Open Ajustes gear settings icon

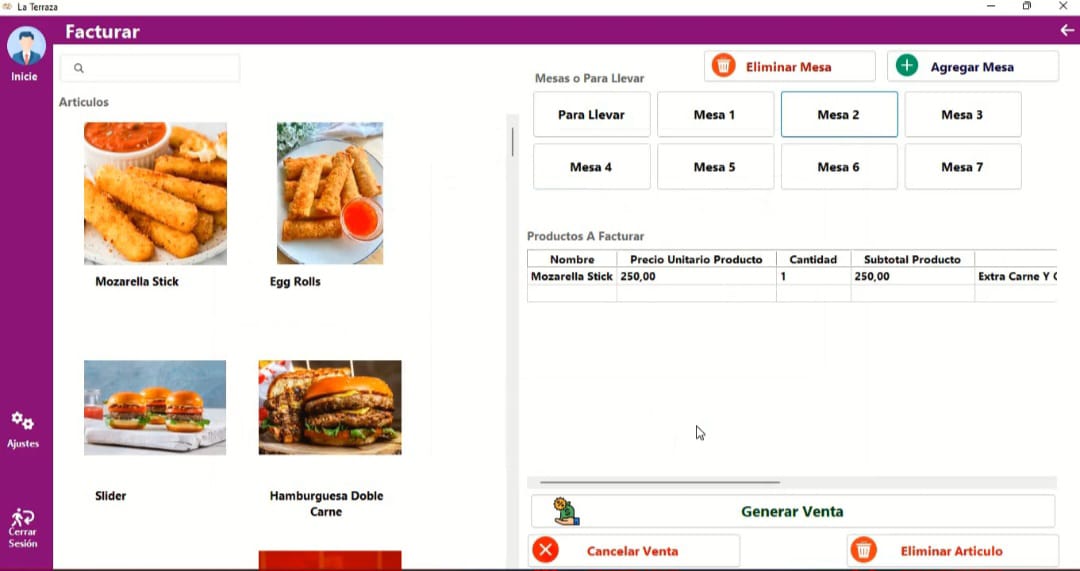(22, 420)
